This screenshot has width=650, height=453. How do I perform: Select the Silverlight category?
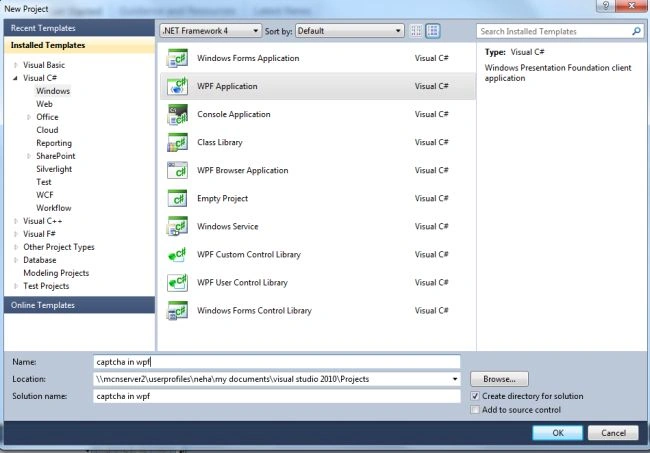tap(54, 169)
